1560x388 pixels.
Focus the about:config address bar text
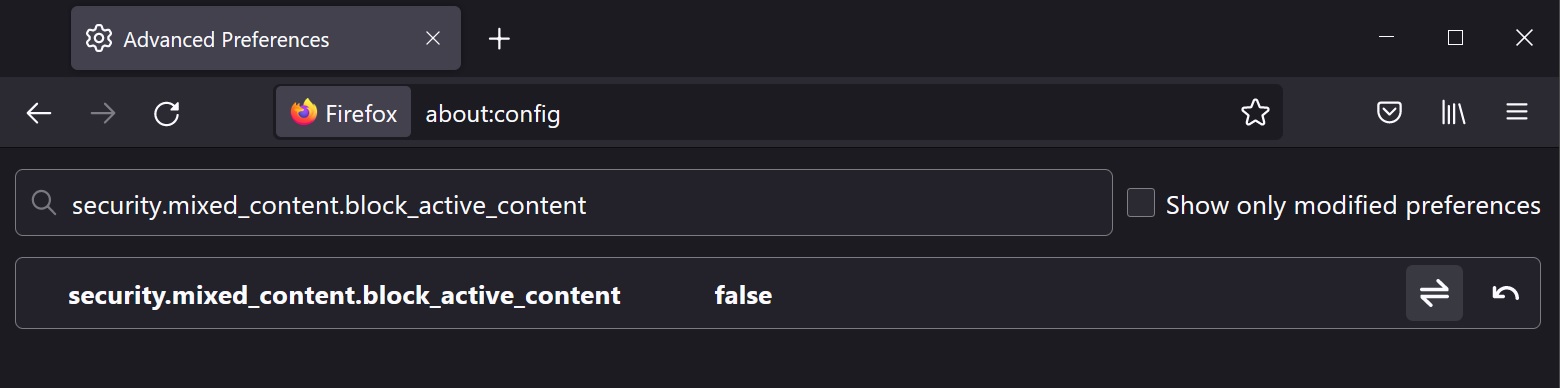point(493,114)
